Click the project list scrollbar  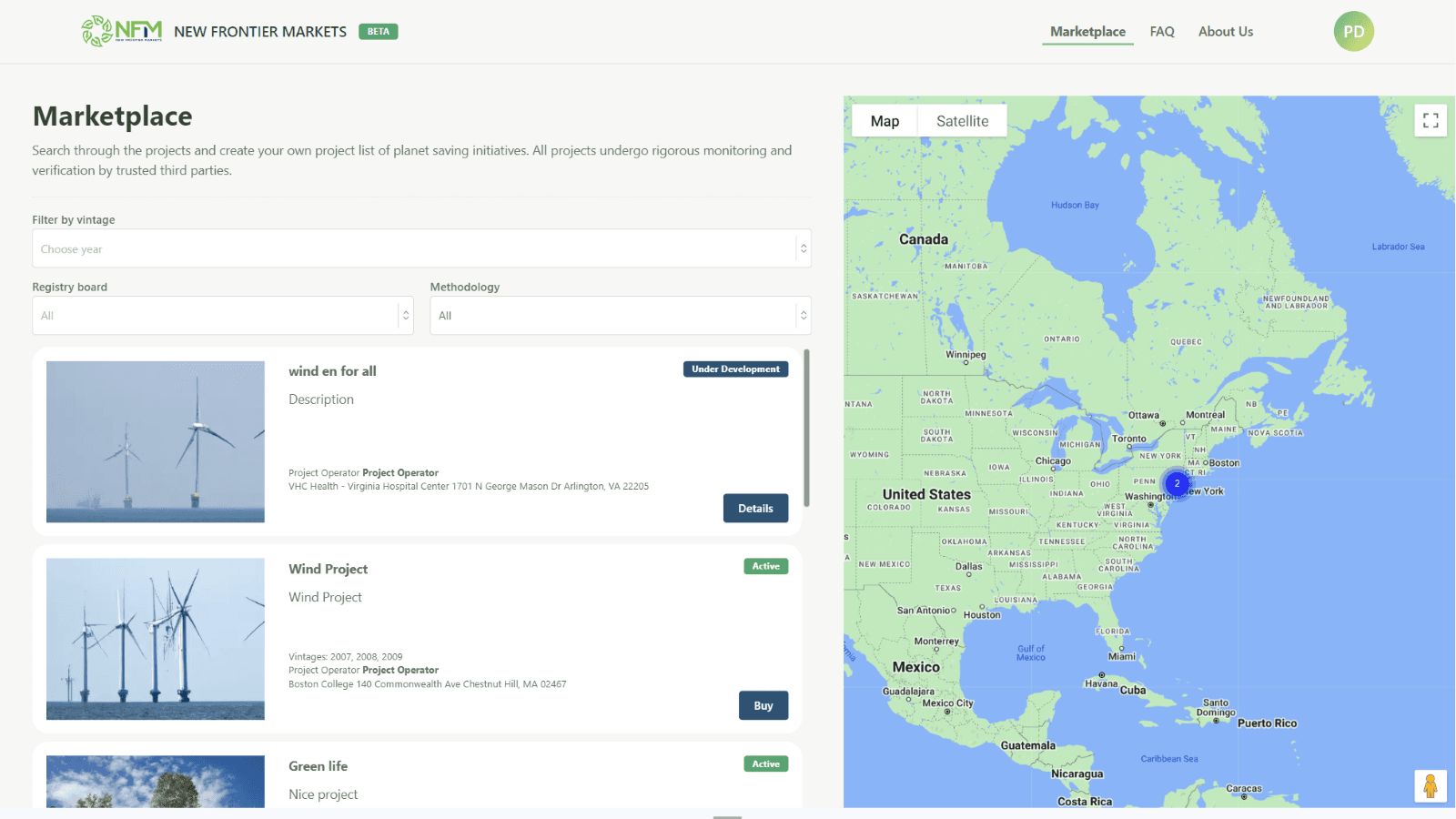806,428
